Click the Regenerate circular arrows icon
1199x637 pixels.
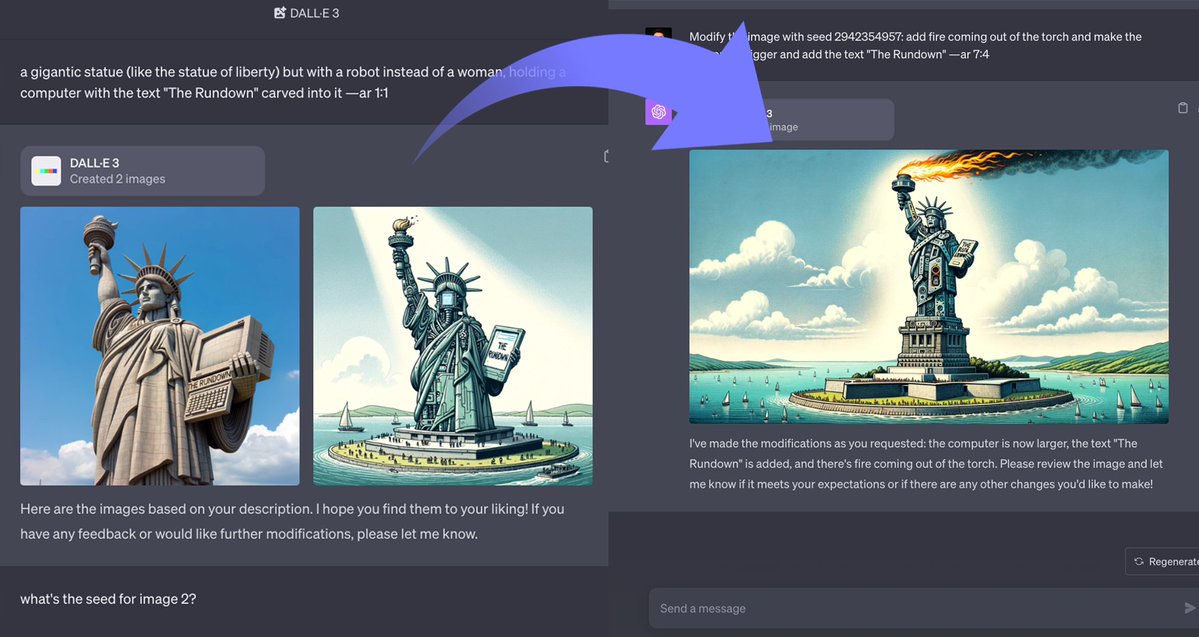point(1139,561)
